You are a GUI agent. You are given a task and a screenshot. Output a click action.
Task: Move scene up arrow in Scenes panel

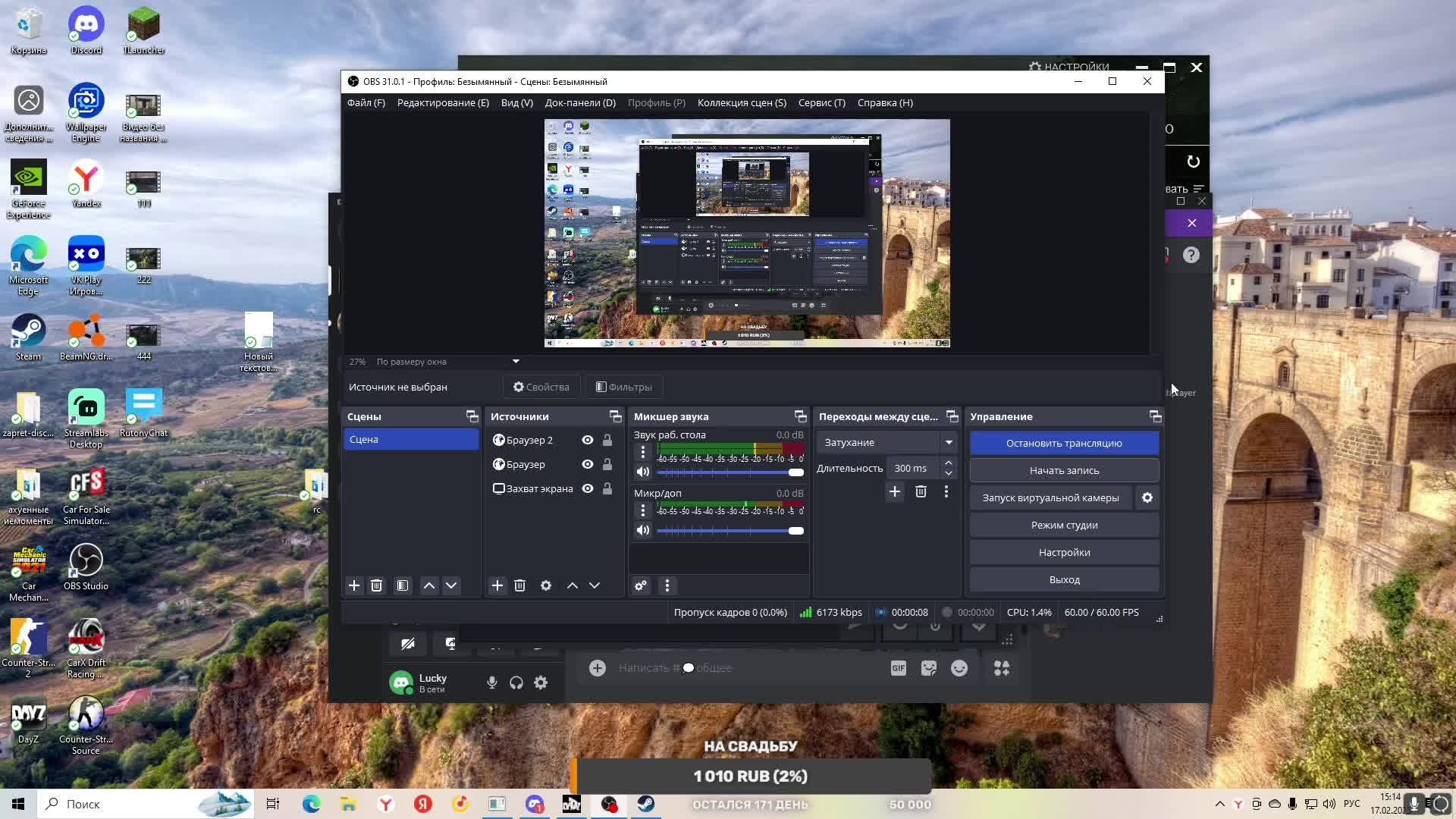[x=429, y=585]
